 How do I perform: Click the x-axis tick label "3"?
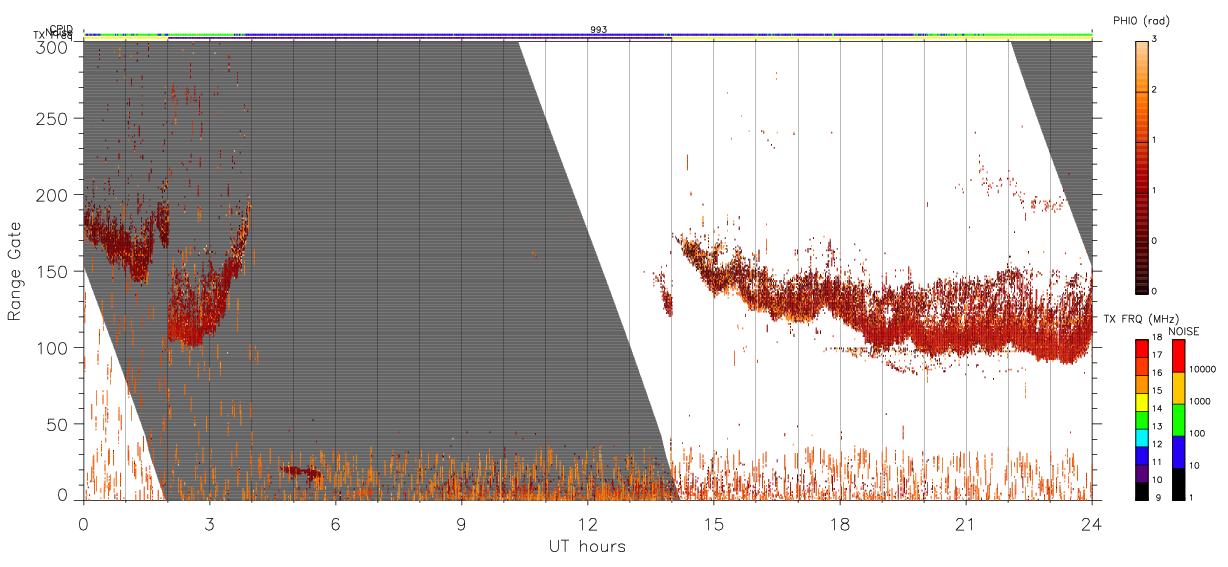209,524
